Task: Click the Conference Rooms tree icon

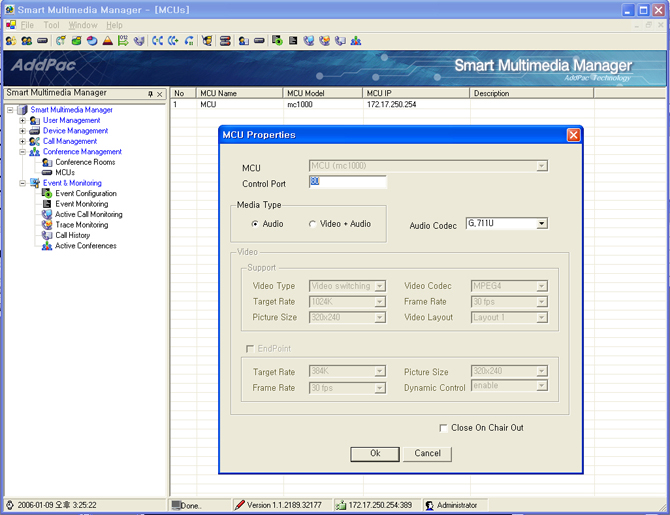Action: (47, 162)
